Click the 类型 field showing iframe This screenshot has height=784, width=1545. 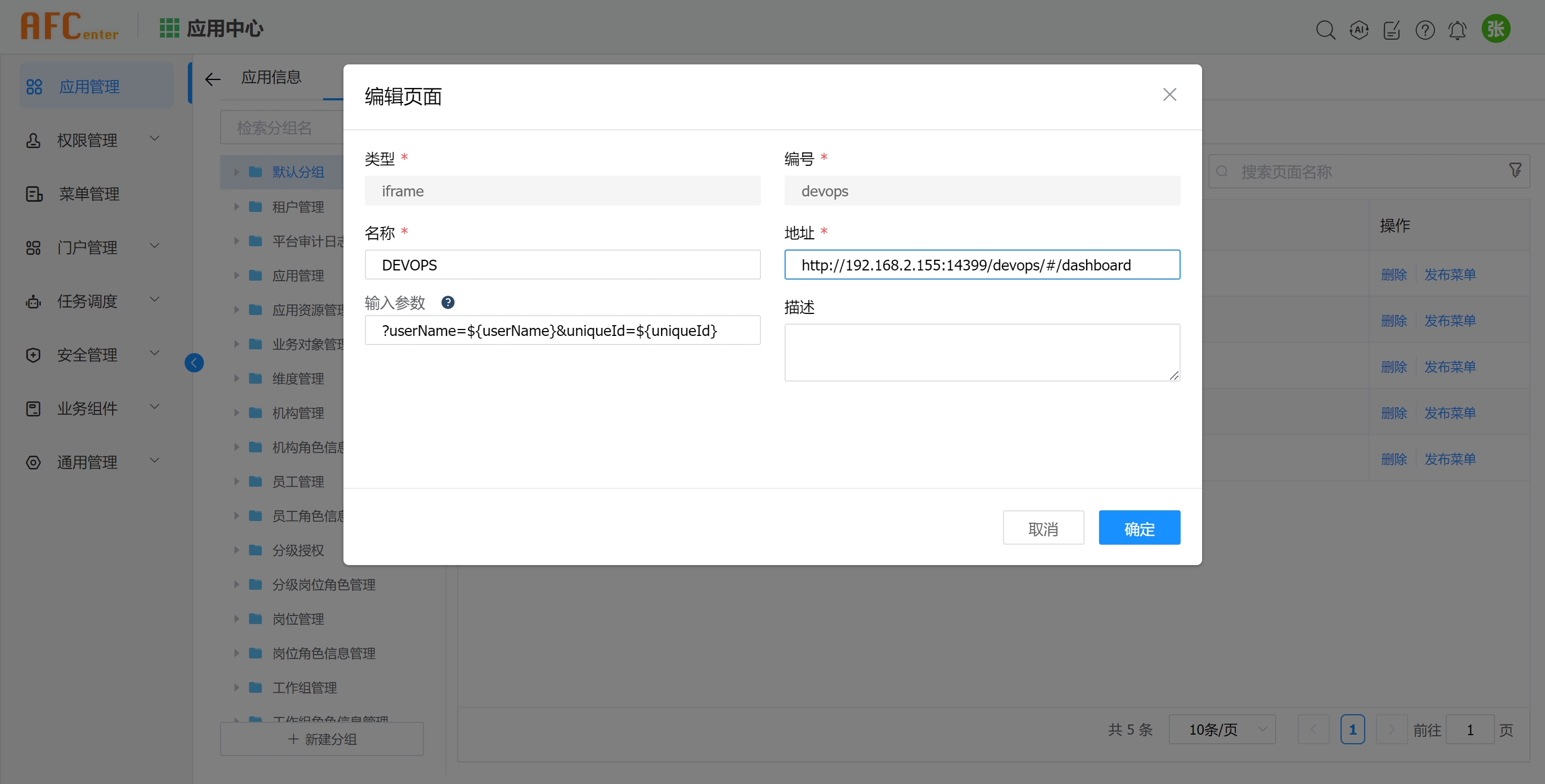coord(562,190)
